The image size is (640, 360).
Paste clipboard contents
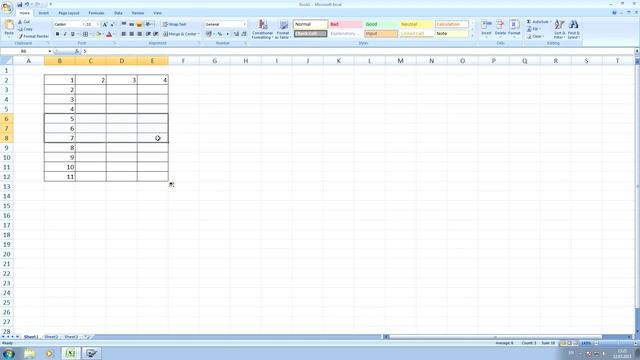(x=9, y=29)
